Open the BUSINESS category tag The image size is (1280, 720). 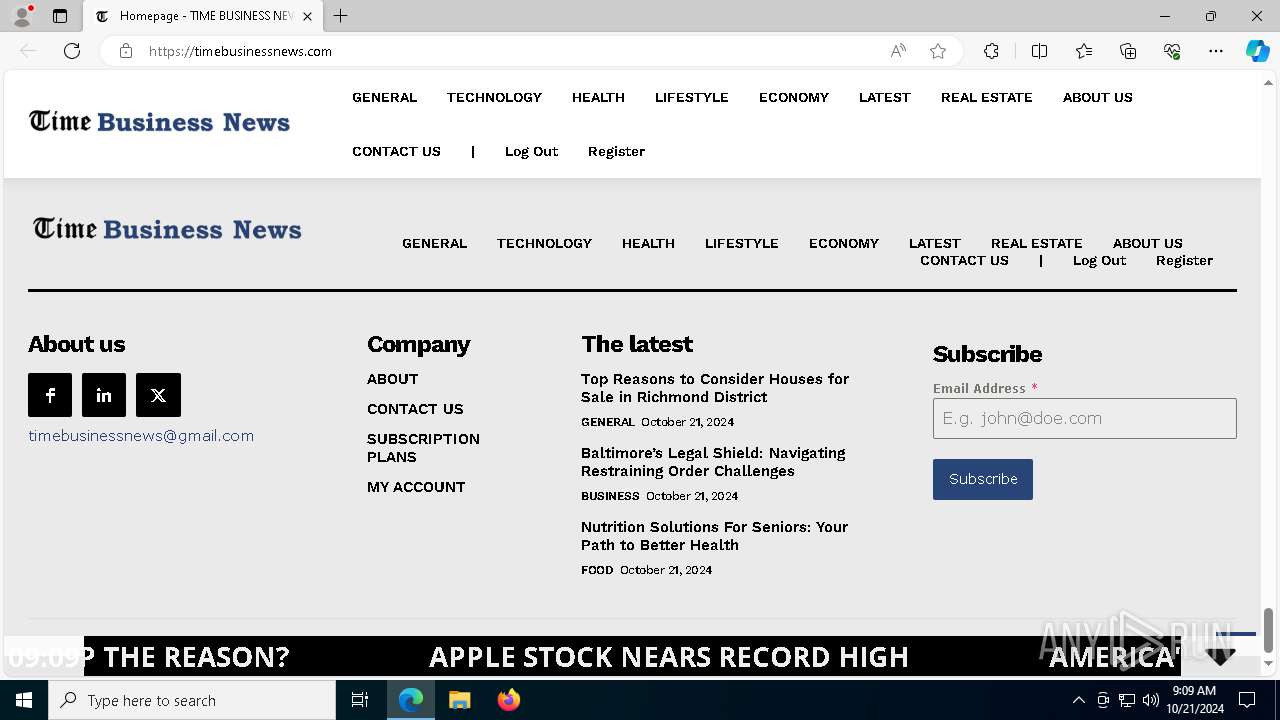pos(610,496)
